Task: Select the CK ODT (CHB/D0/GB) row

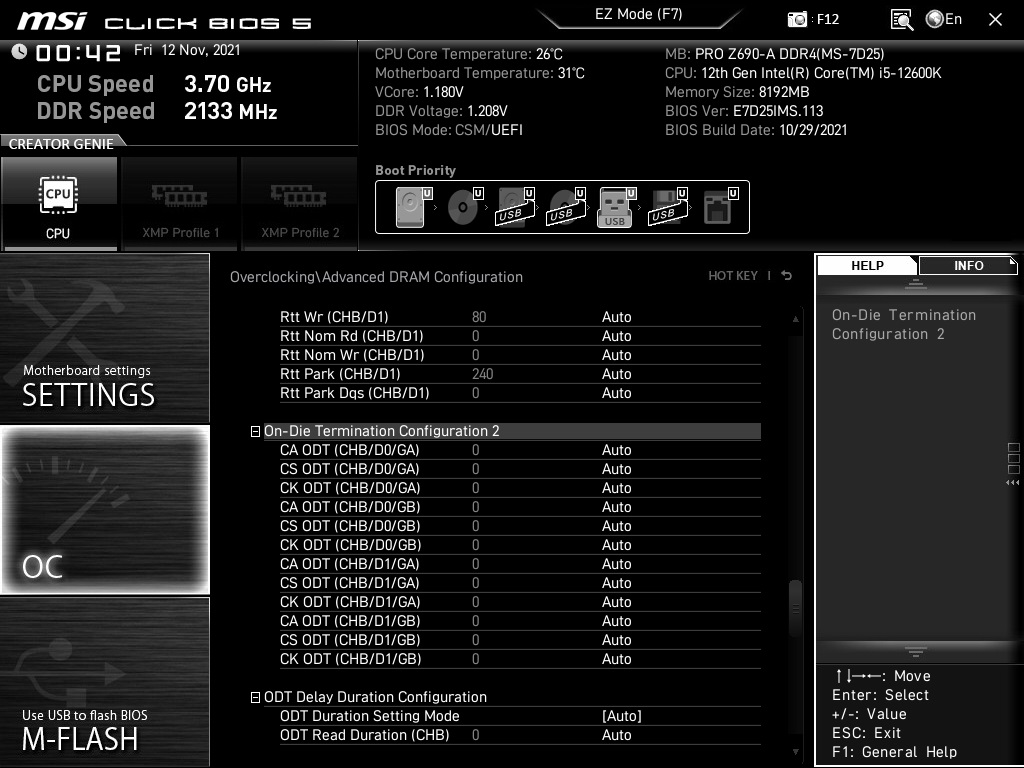Action: coord(520,545)
